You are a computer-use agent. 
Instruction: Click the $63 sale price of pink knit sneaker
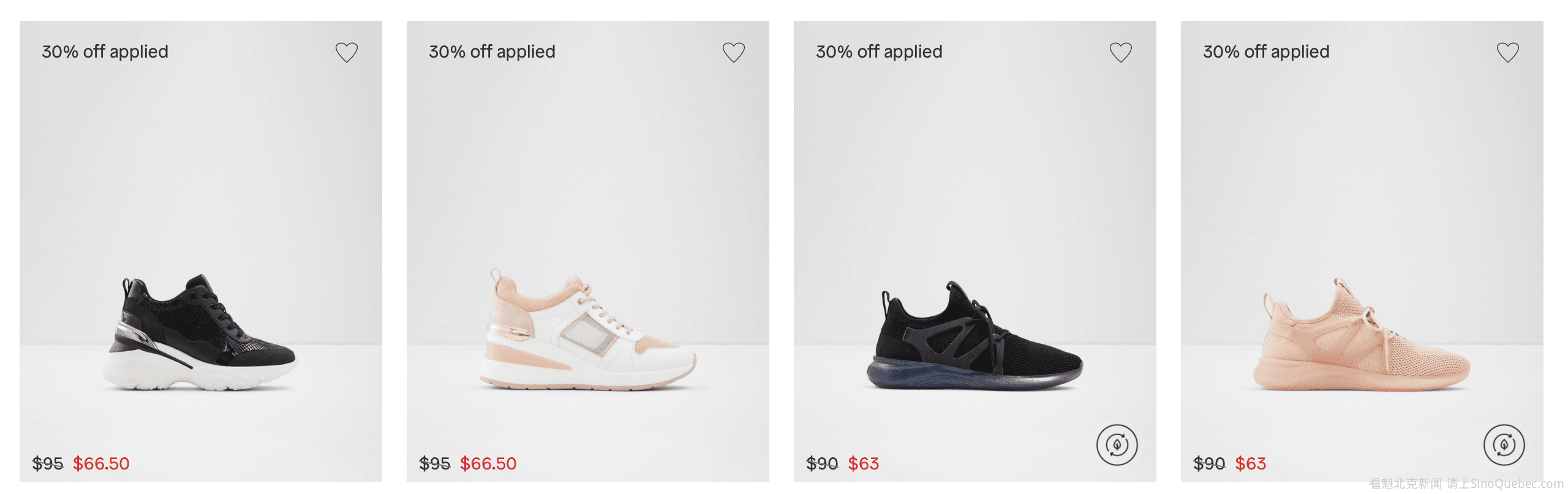[1250, 463]
